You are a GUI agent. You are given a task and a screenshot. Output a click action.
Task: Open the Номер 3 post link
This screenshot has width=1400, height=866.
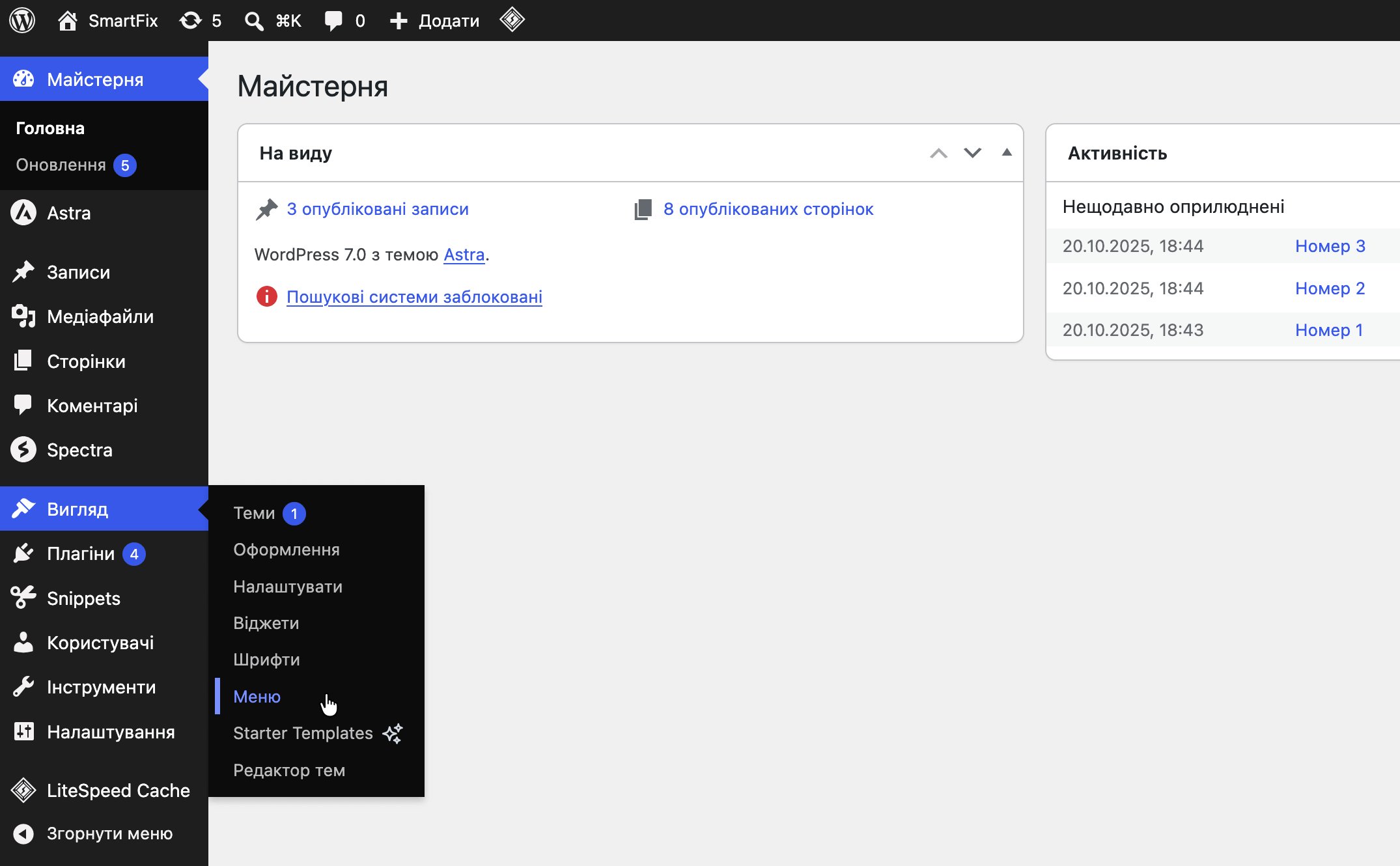pos(1330,246)
